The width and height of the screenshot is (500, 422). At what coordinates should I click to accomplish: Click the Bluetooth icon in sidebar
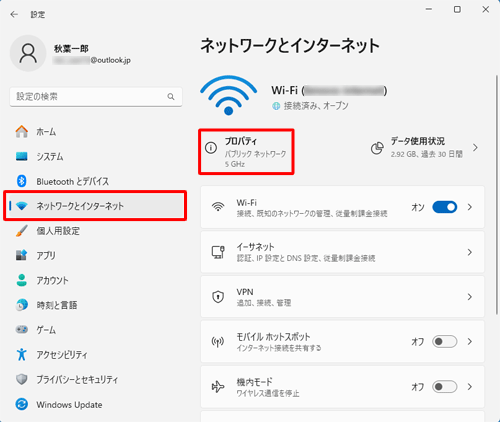pos(22,181)
